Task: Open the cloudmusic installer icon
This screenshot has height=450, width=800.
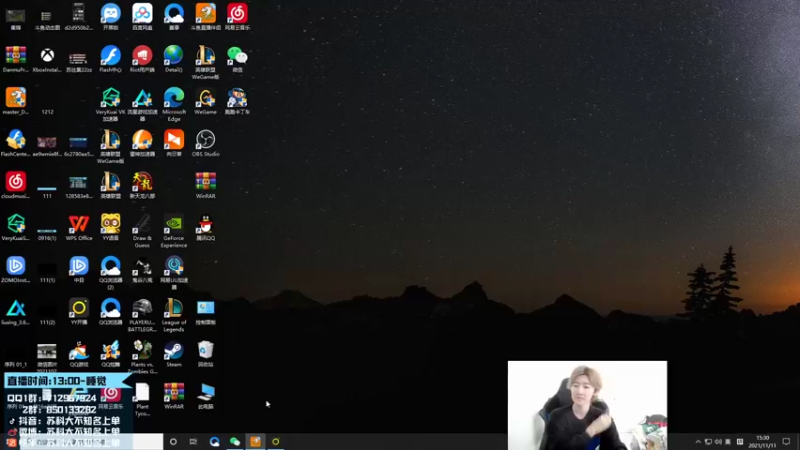Action: click(x=16, y=185)
